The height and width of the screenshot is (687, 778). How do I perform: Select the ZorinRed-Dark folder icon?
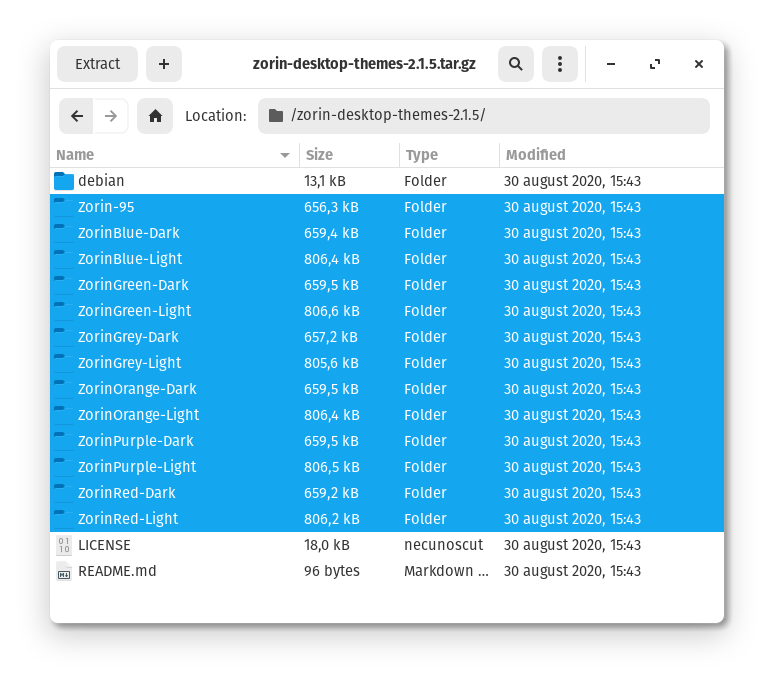64,493
